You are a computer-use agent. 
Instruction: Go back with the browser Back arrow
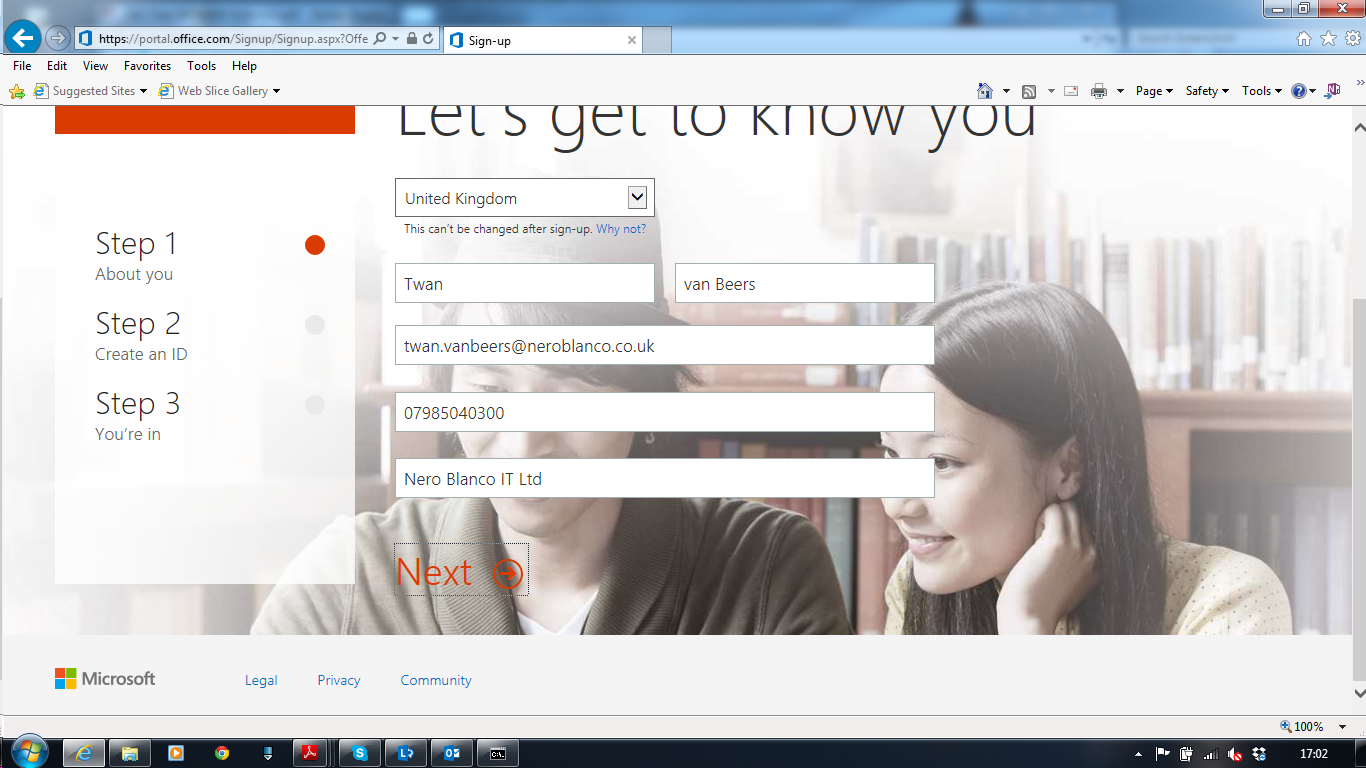coord(22,38)
